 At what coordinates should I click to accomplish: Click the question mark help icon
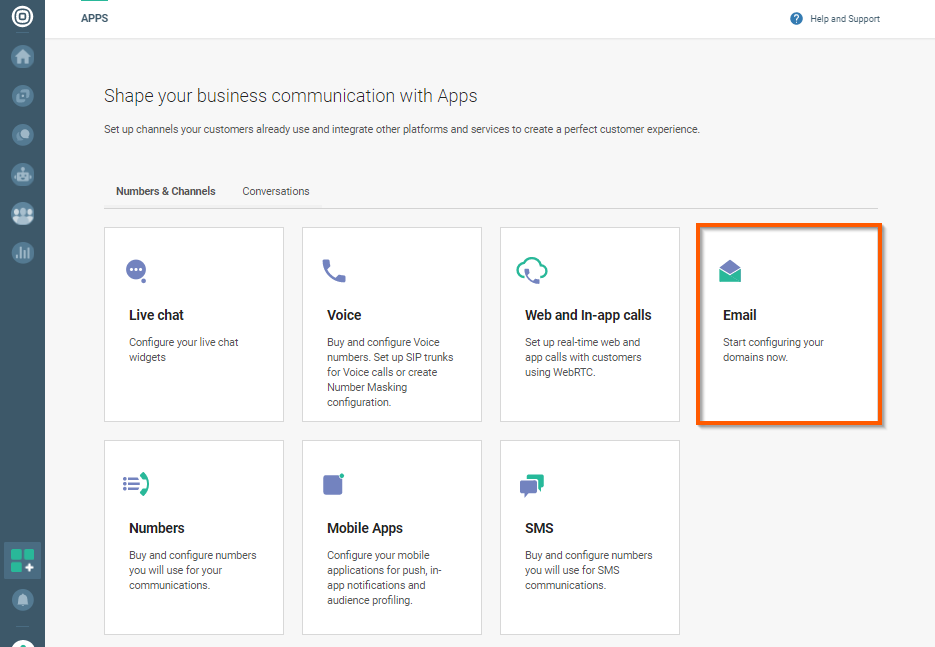(x=797, y=18)
